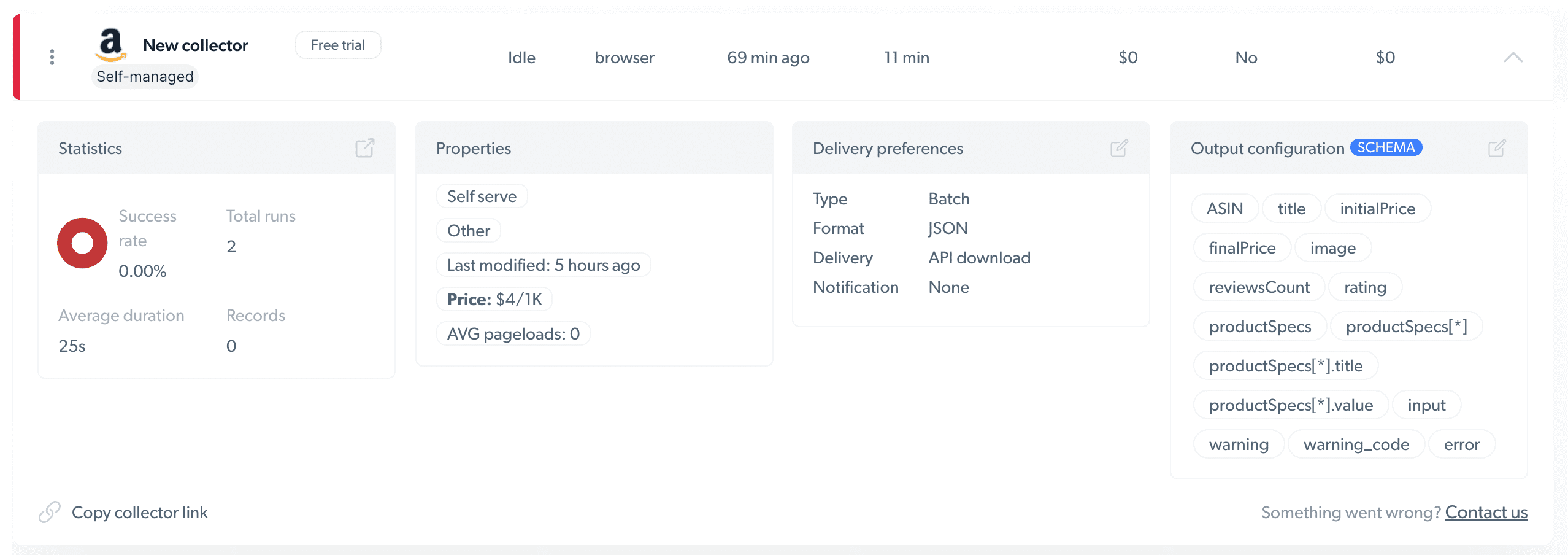Open the Contact us link
The height and width of the screenshot is (555, 1568).
tap(1486, 512)
